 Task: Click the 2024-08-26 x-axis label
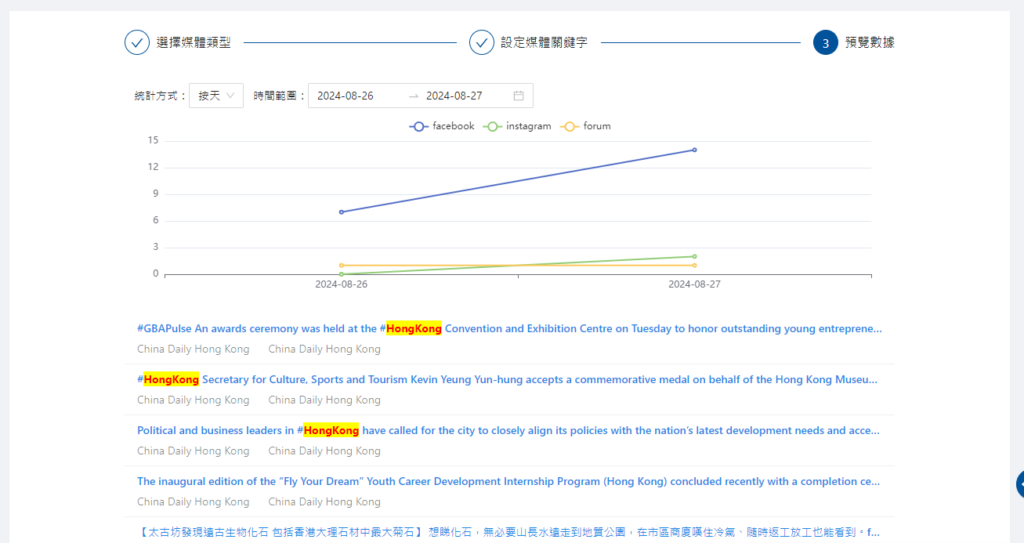tap(341, 285)
